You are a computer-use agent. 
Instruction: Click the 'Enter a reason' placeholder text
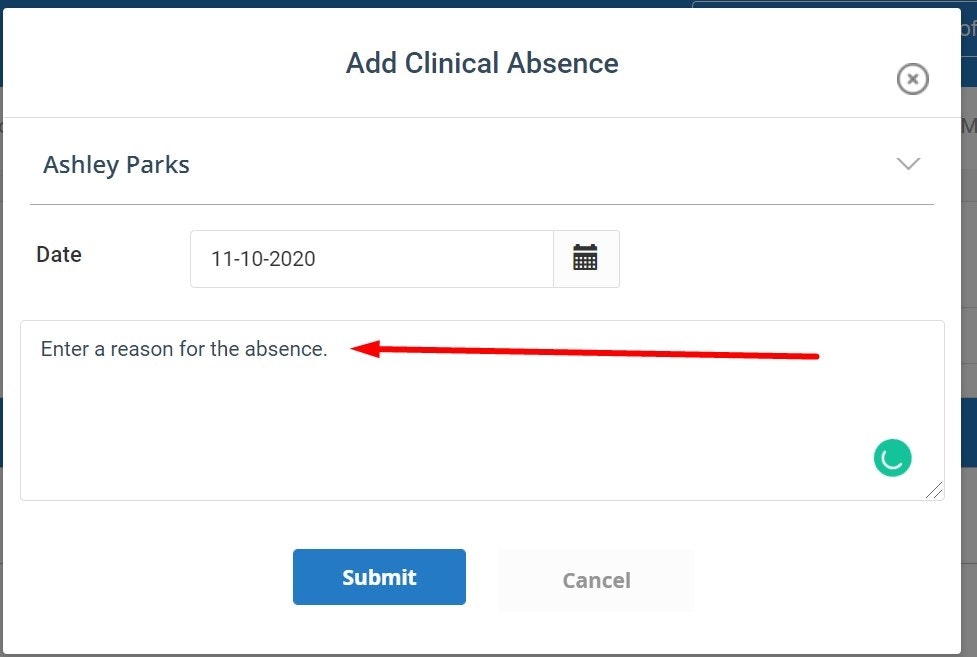(184, 350)
